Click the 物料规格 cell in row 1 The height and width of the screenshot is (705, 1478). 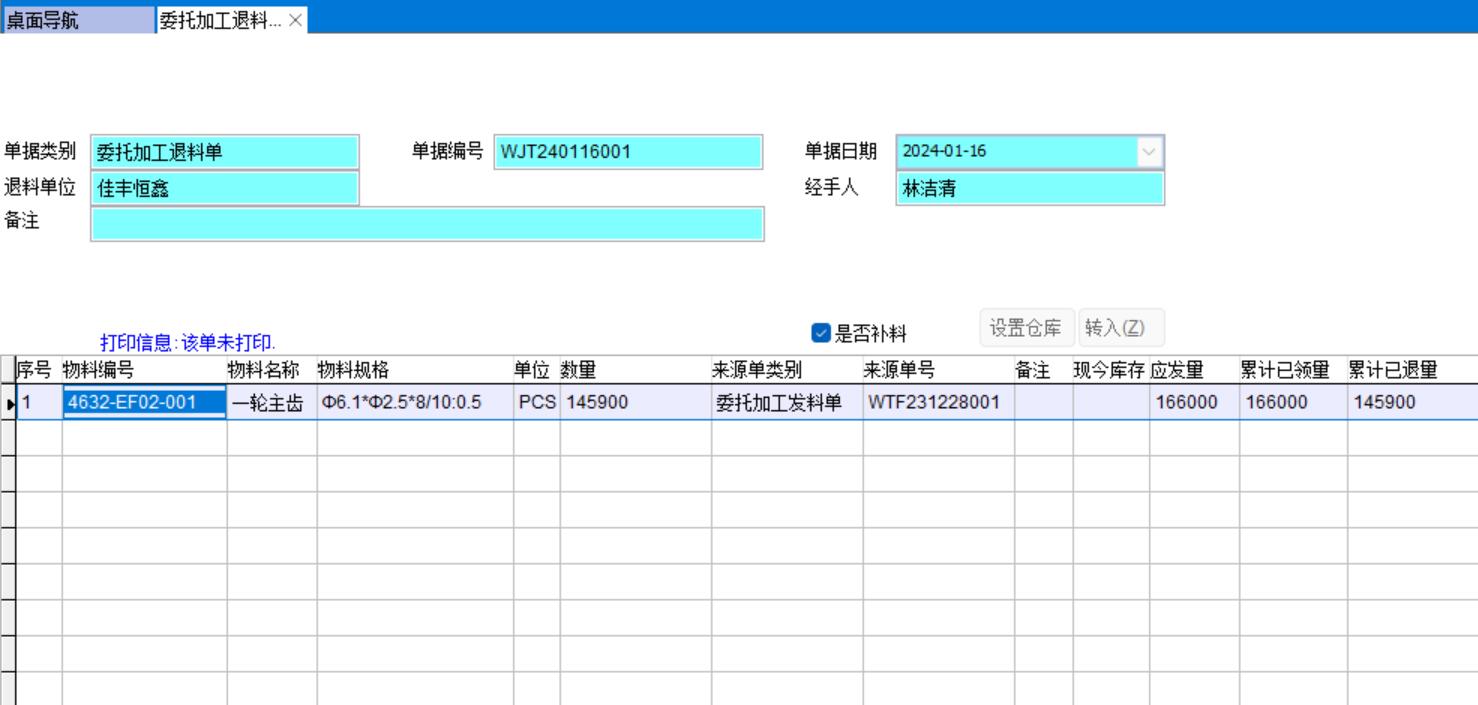pos(414,402)
